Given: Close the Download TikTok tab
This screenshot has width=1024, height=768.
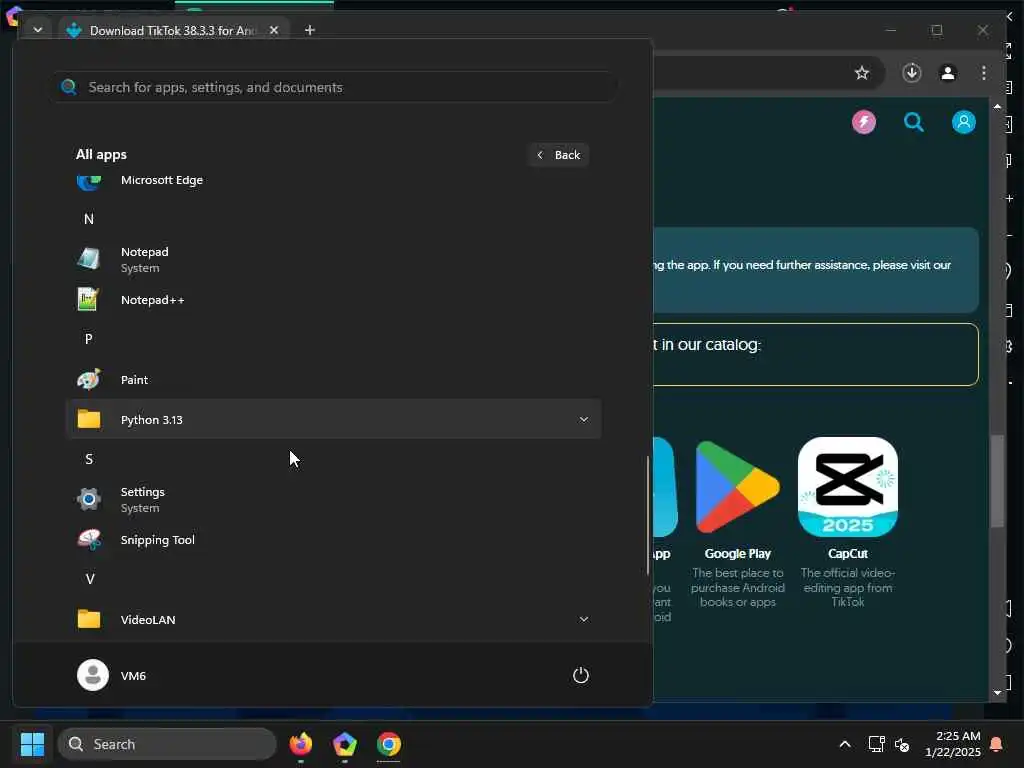Looking at the screenshot, I should (x=274, y=30).
